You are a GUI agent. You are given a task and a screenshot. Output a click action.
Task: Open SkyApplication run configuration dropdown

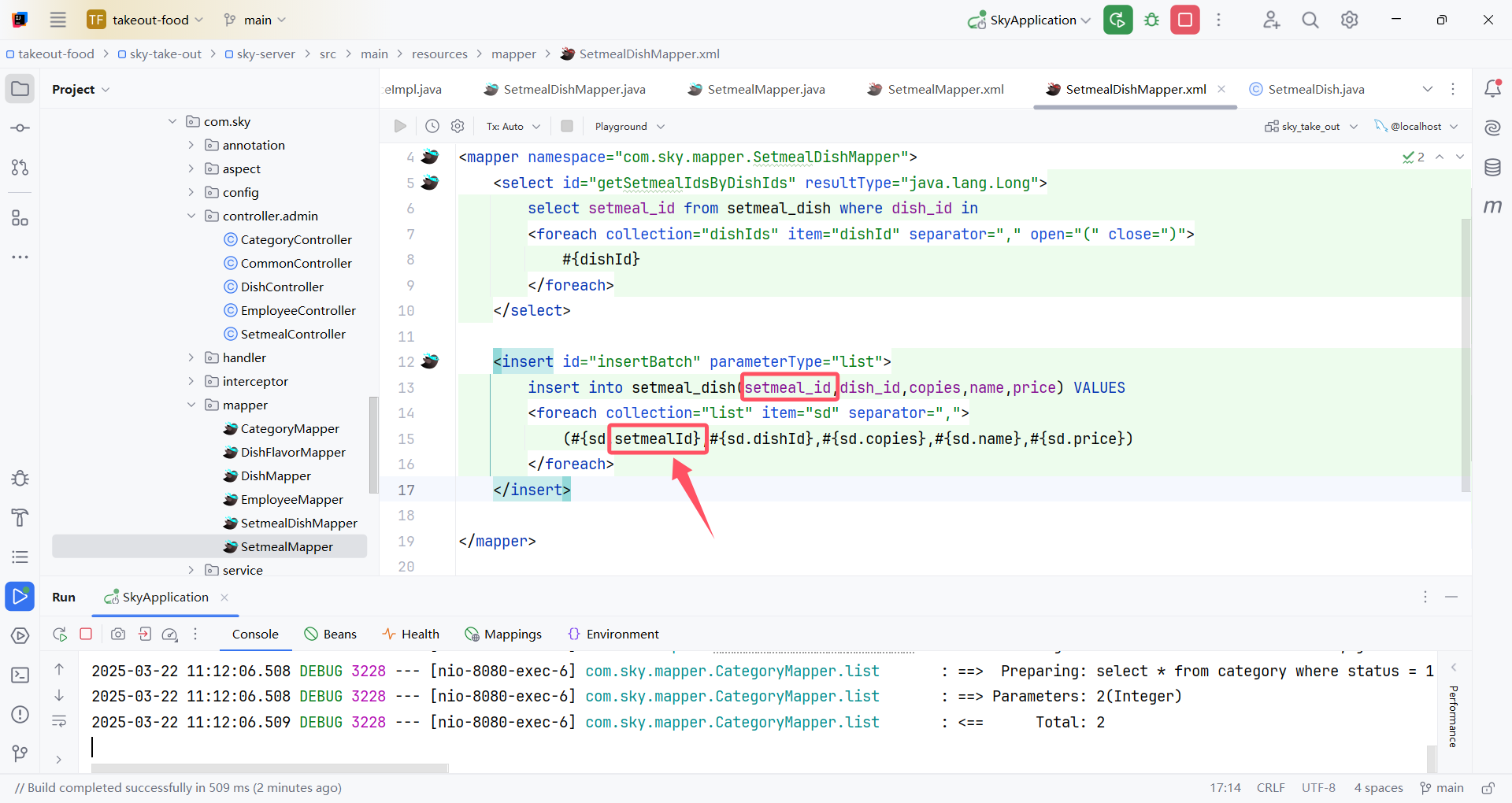[1029, 20]
